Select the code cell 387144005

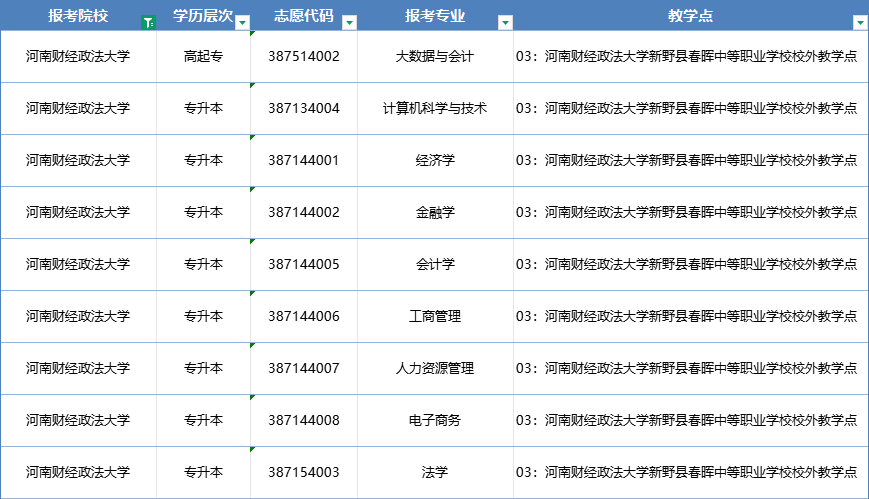pos(304,264)
